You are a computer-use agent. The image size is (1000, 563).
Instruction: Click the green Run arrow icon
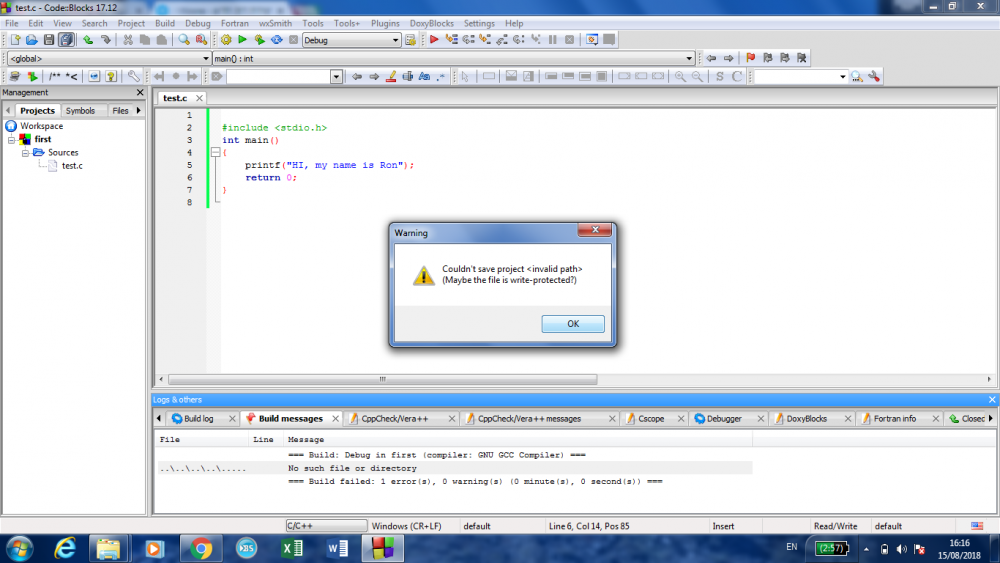coord(242,40)
